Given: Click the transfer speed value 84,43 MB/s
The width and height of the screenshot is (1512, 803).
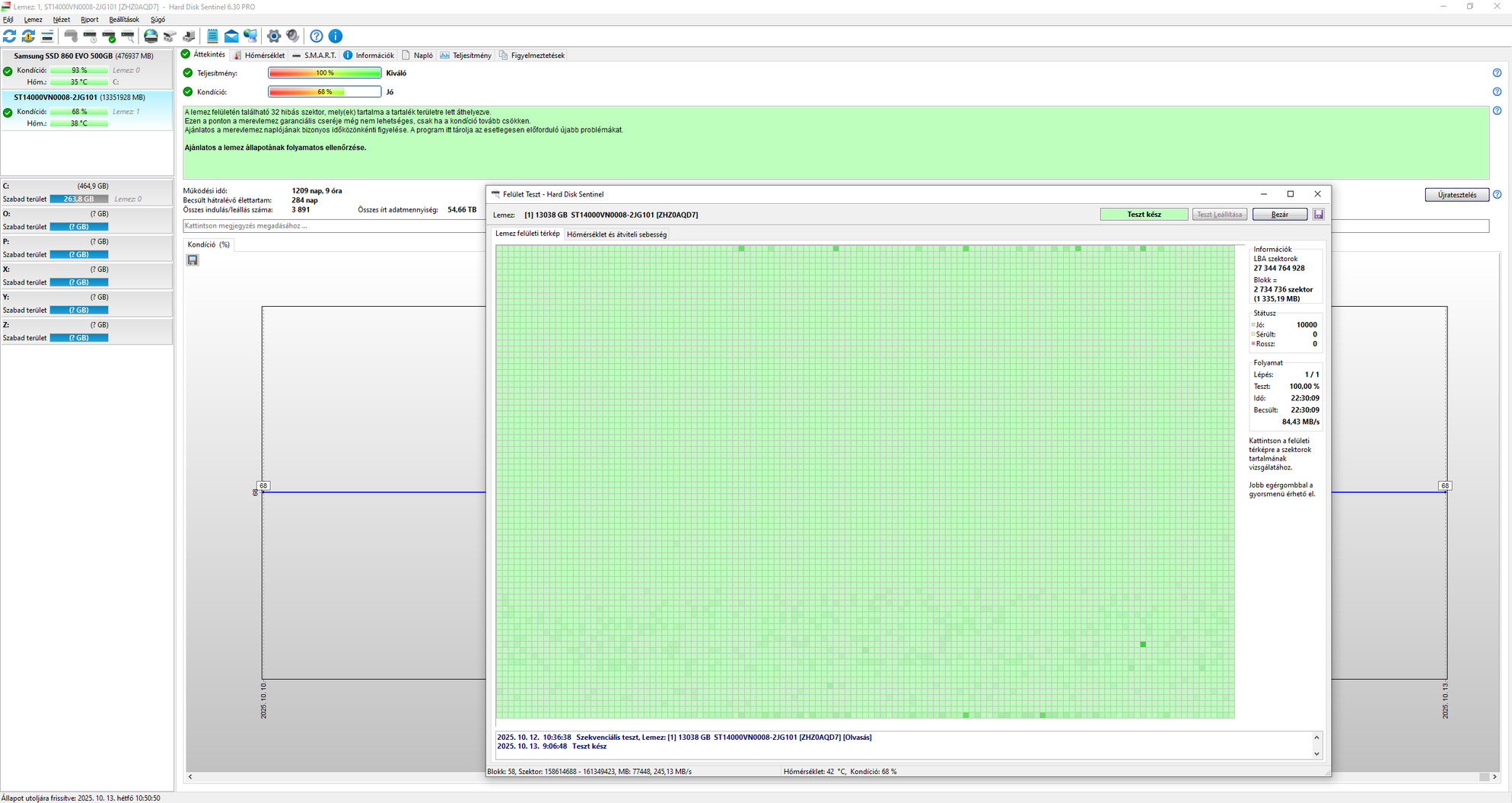Looking at the screenshot, I should point(1300,422).
